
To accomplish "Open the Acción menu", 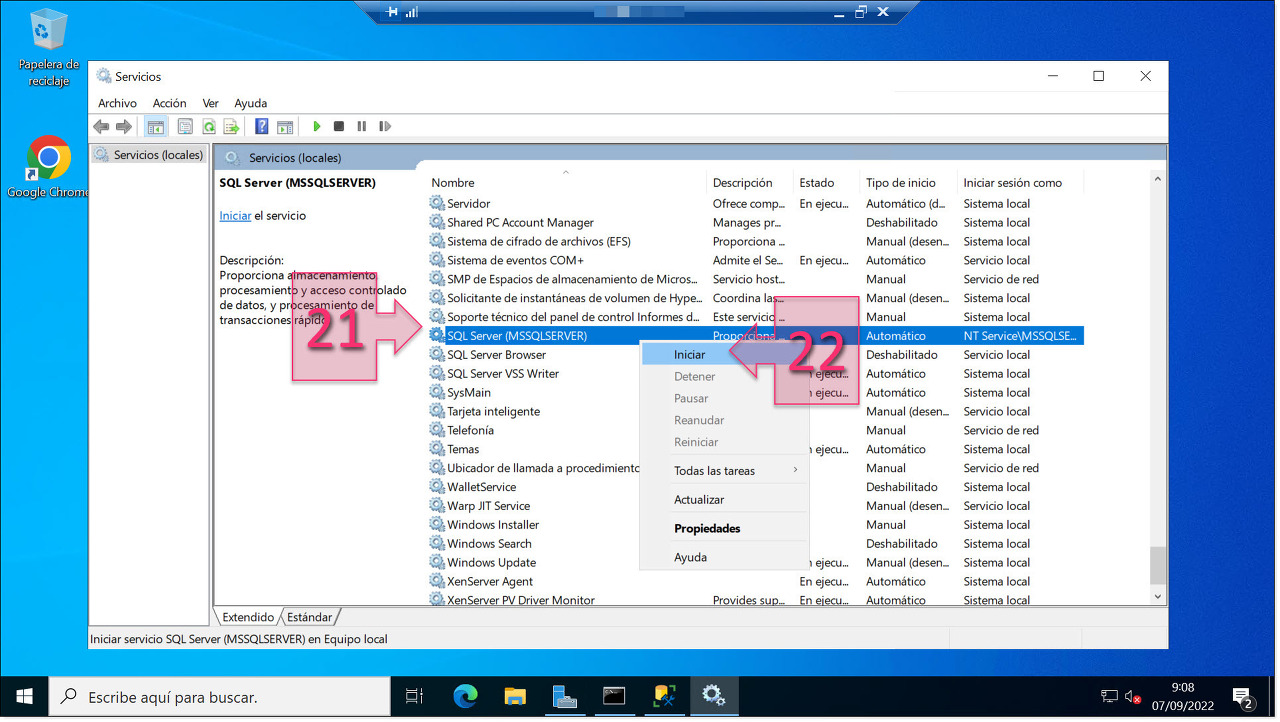I will (x=169, y=103).
